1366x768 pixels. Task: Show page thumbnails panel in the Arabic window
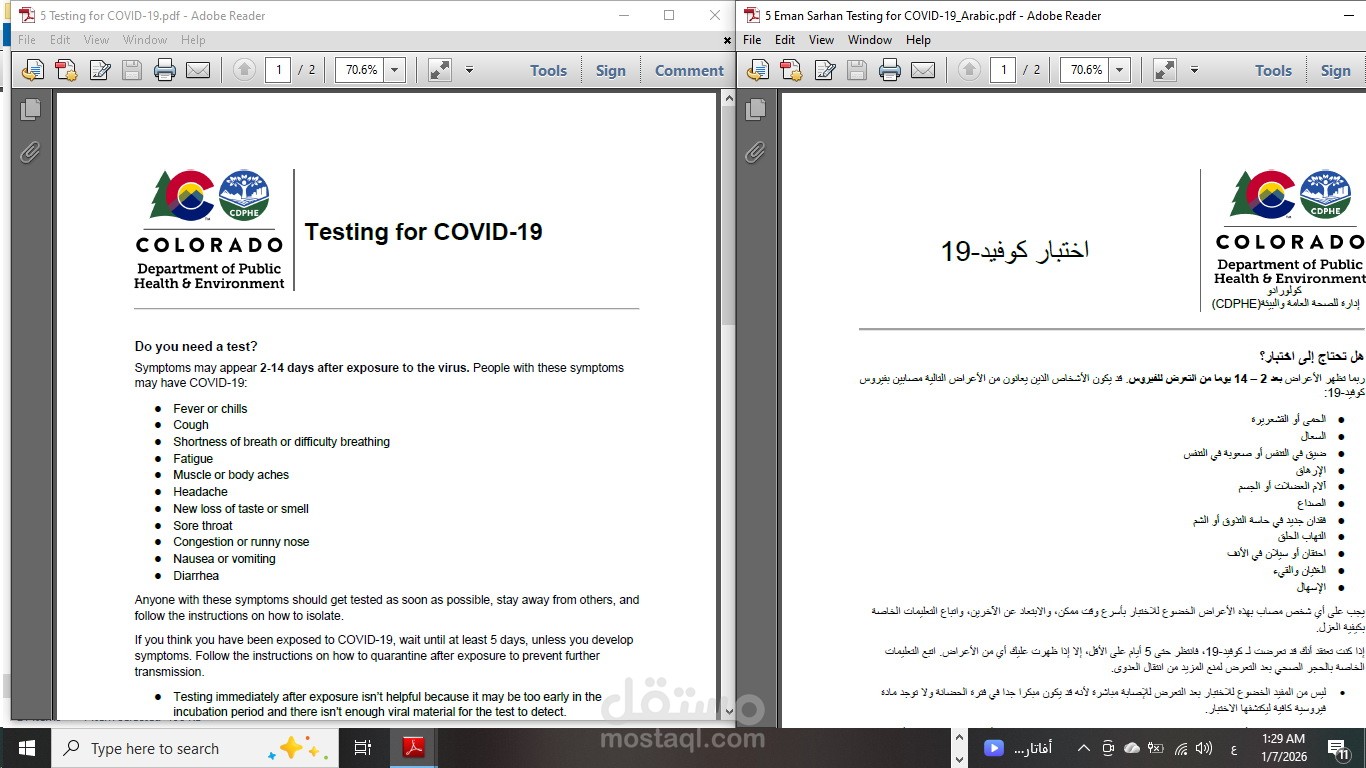tap(756, 109)
